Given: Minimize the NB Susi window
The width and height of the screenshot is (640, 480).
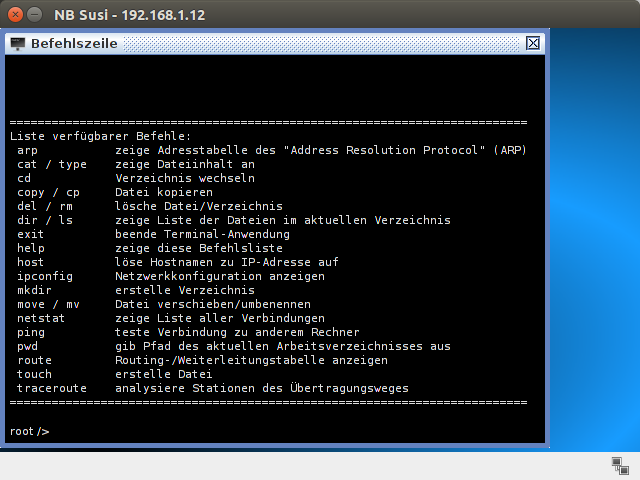Looking at the screenshot, I should coord(34,14).
